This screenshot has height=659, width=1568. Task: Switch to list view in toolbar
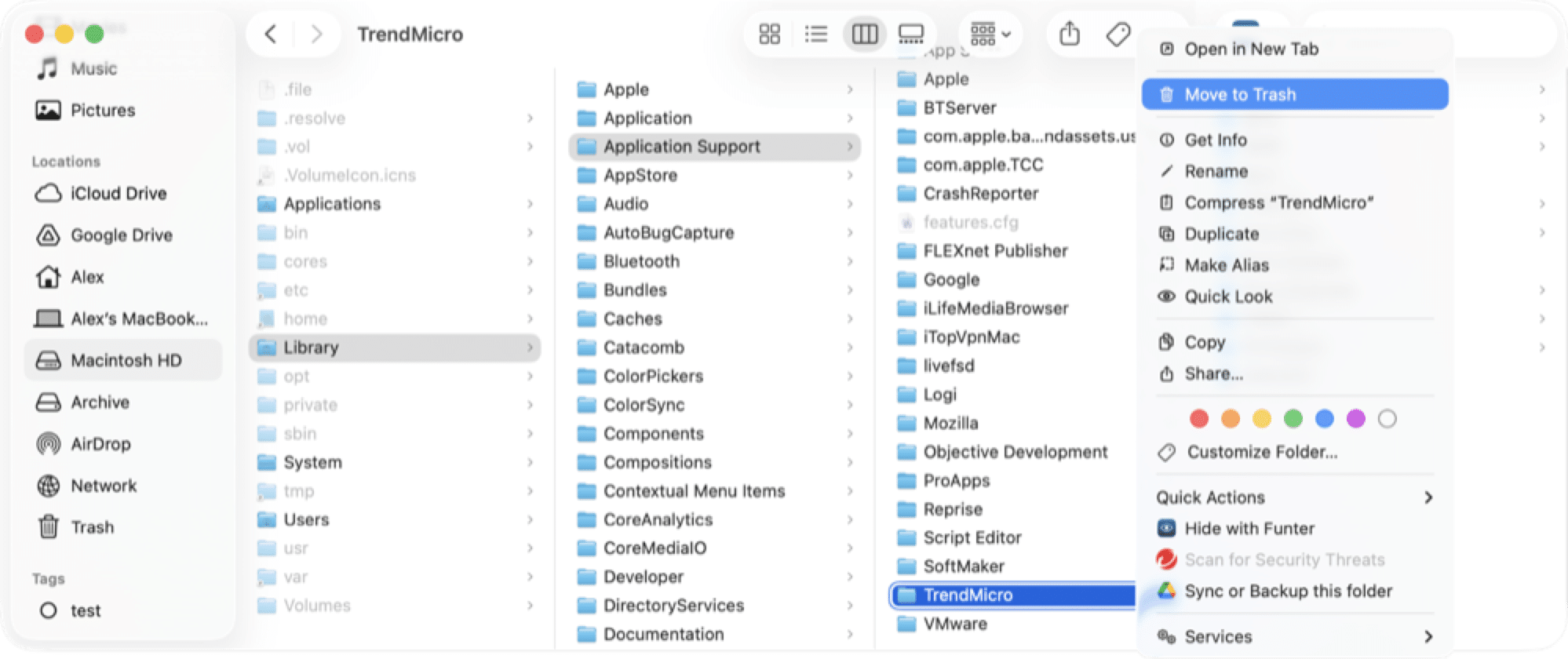[816, 35]
